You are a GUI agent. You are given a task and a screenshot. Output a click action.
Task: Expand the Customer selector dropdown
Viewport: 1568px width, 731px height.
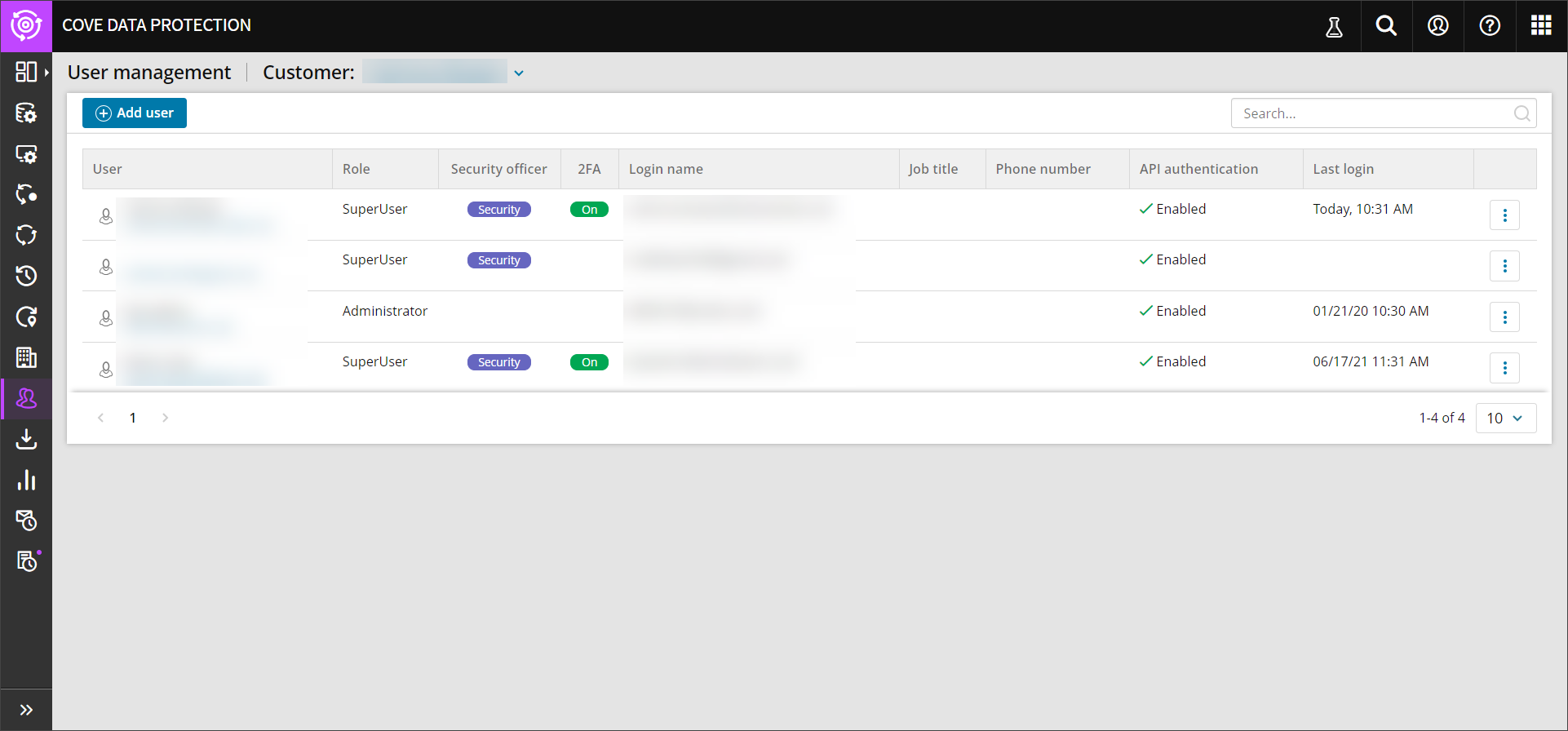click(519, 73)
